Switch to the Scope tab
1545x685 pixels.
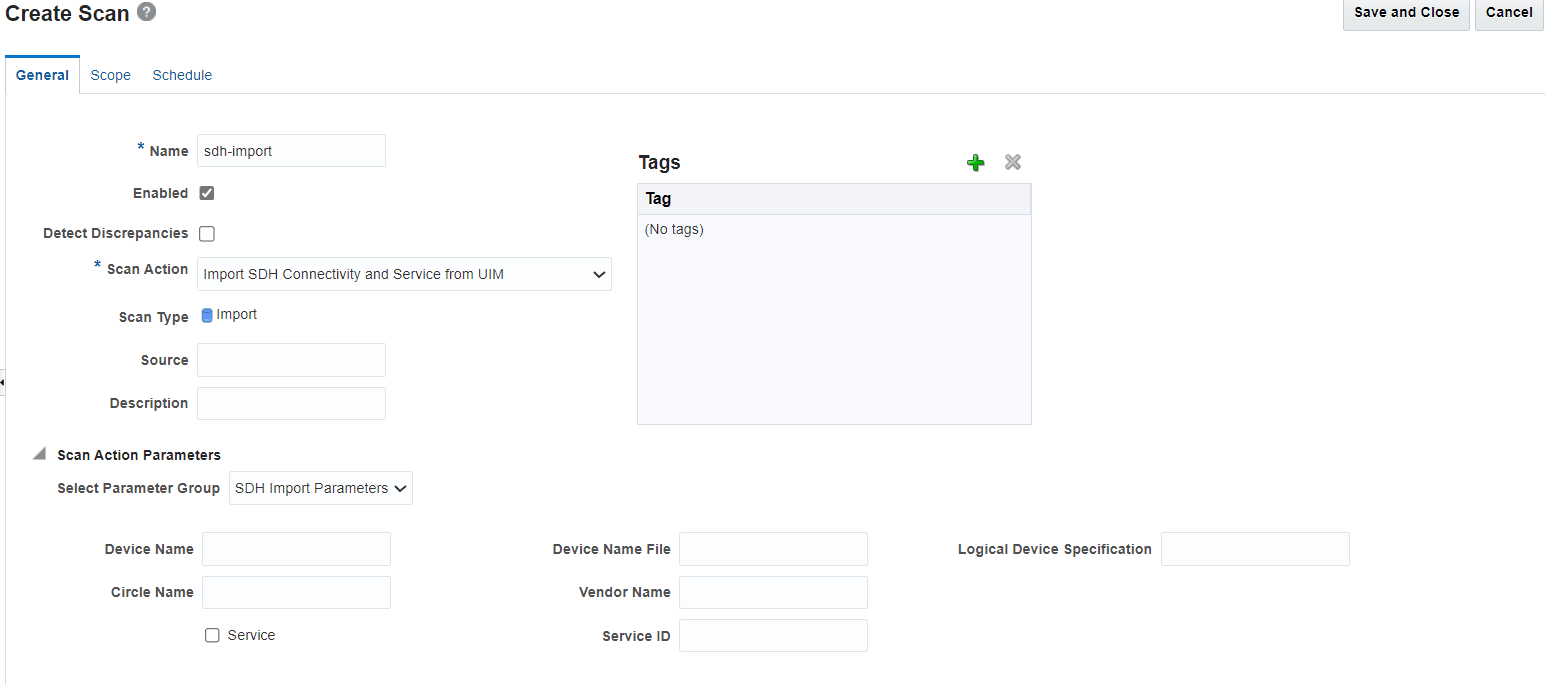tap(110, 75)
